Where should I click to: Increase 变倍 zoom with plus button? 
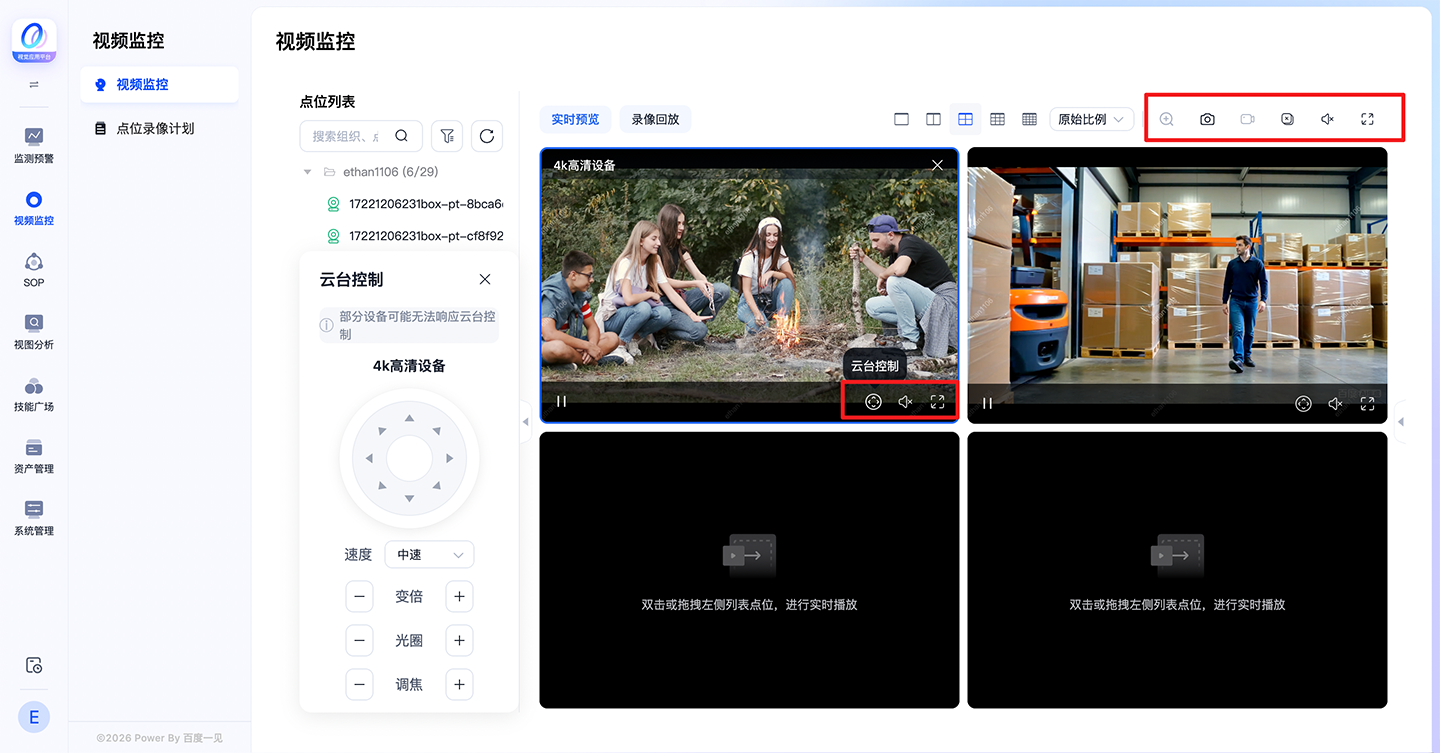[459, 596]
